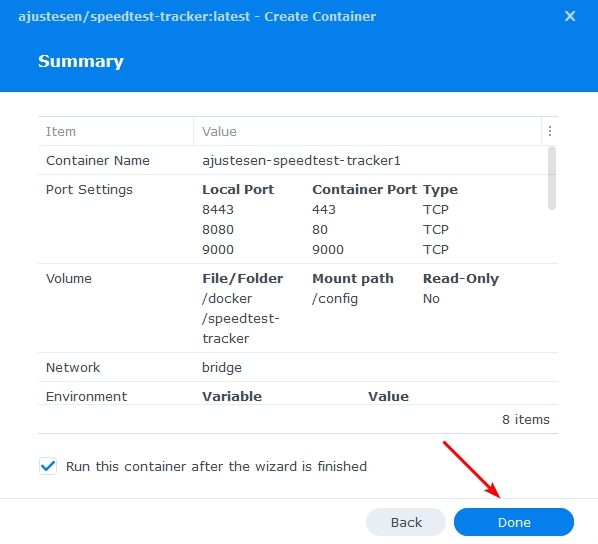Click the Summary title heading
The height and width of the screenshot is (544, 598).
tap(81, 61)
